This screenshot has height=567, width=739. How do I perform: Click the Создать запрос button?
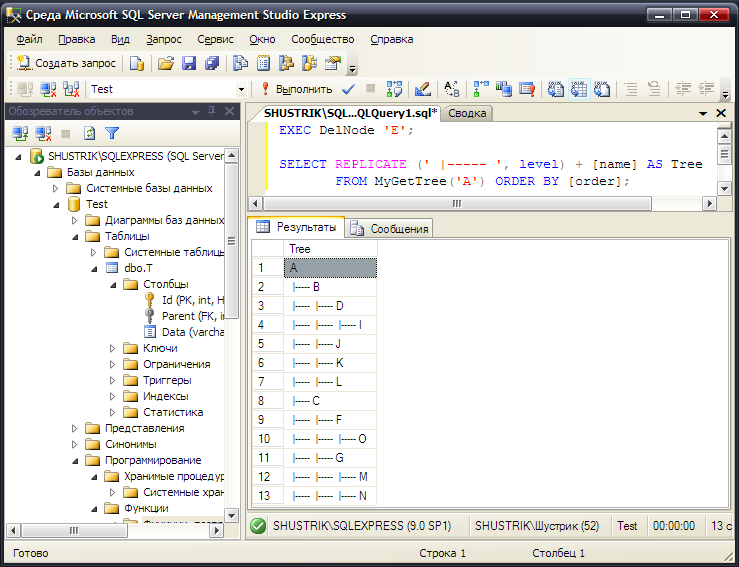click(66, 63)
